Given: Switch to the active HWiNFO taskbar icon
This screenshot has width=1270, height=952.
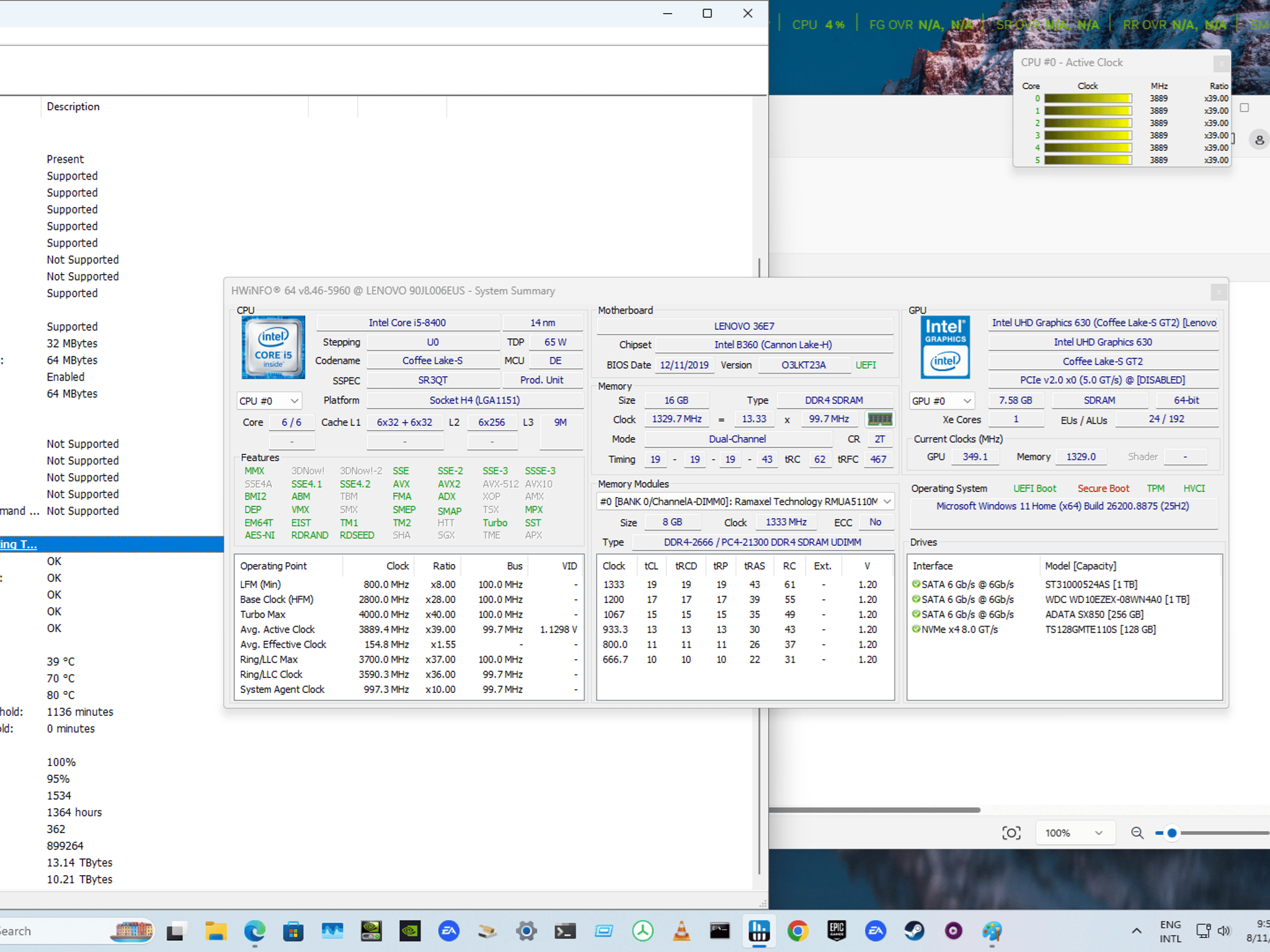Looking at the screenshot, I should (759, 931).
